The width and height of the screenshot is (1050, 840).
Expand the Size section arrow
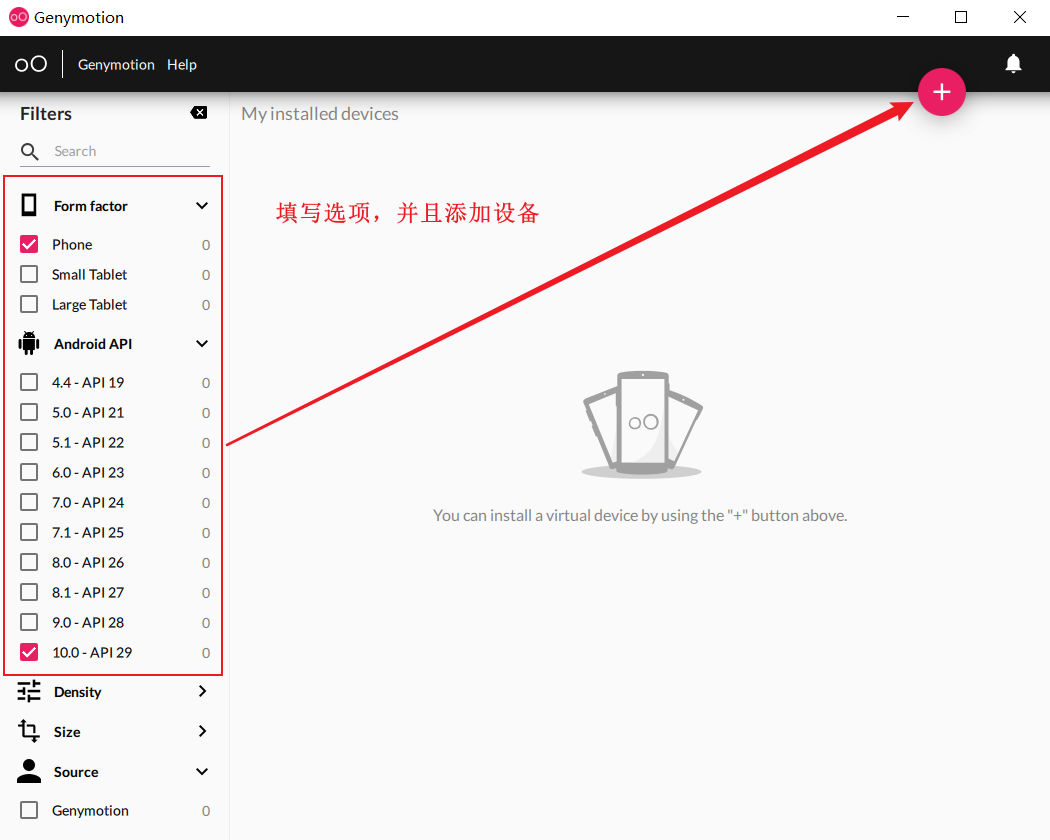202,731
